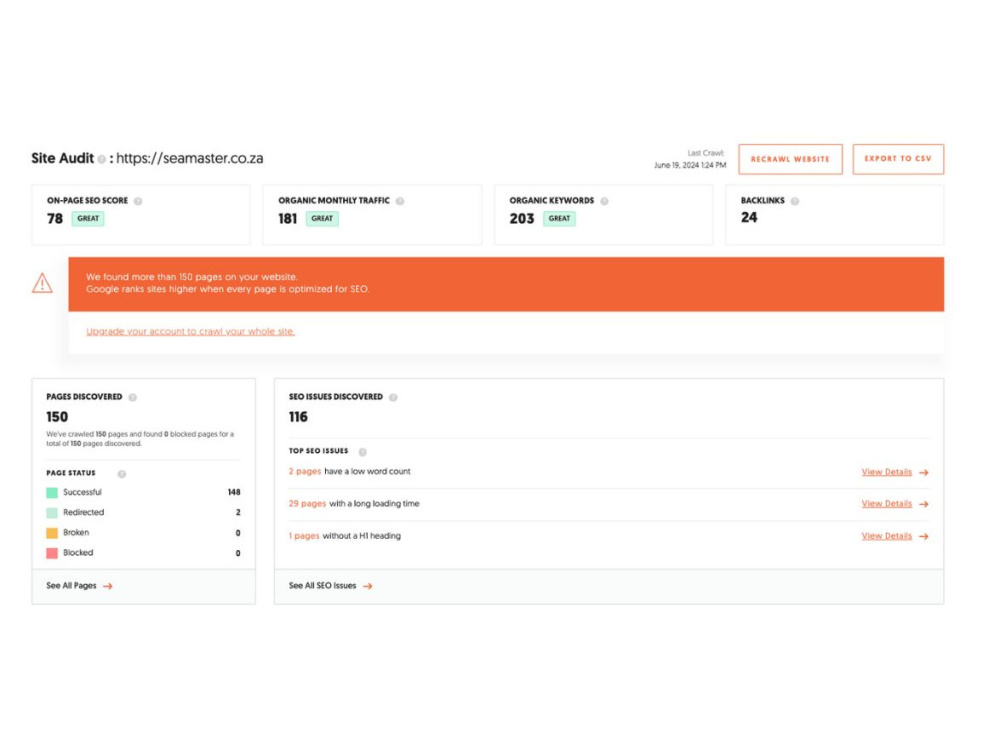1000x750 pixels.
Task: Open the Organic Keywords help icon
Action: [604, 201]
